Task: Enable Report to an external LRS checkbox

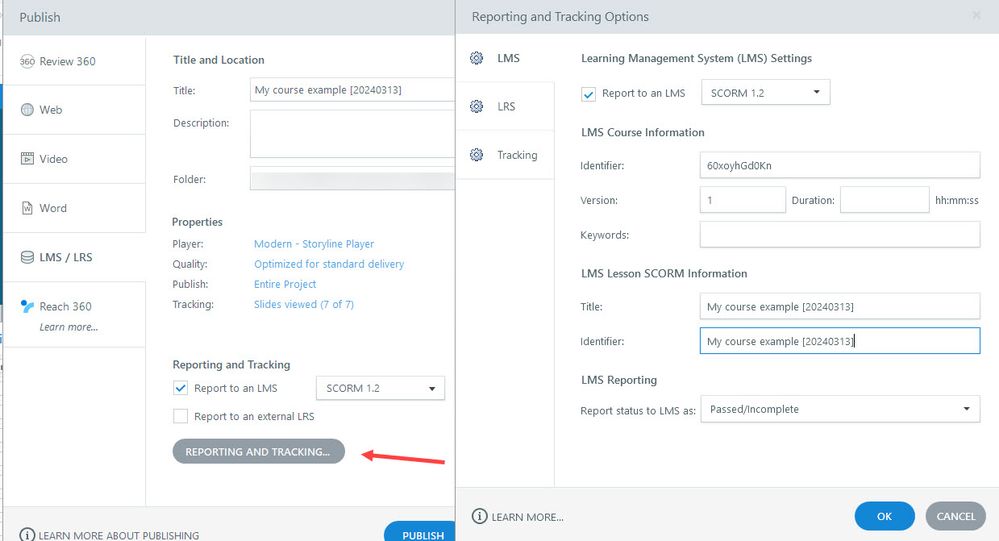Action: coord(180,416)
